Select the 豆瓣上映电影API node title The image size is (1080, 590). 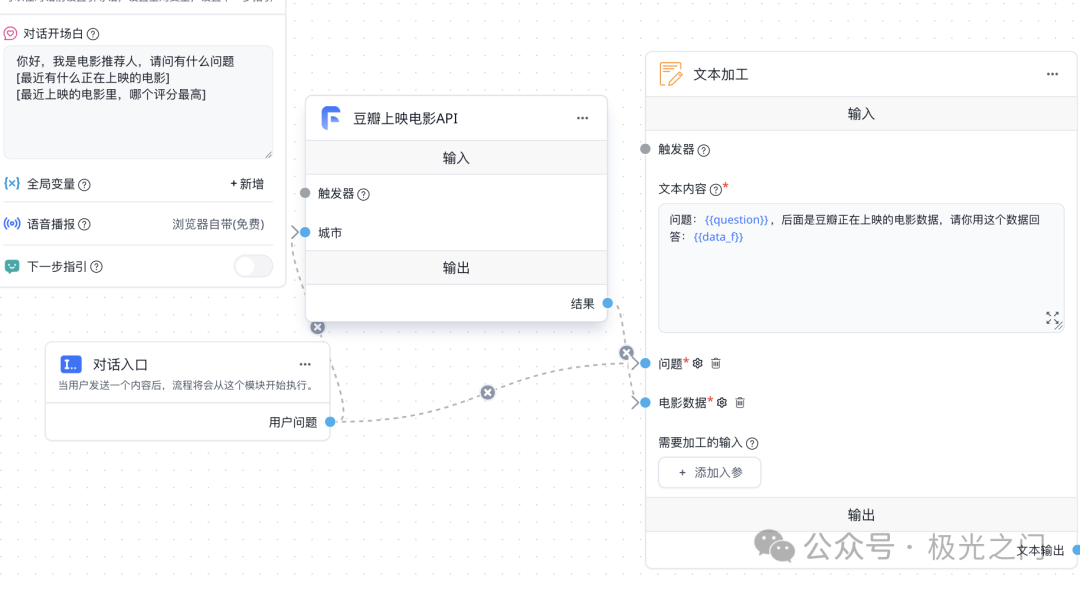[406, 118]
